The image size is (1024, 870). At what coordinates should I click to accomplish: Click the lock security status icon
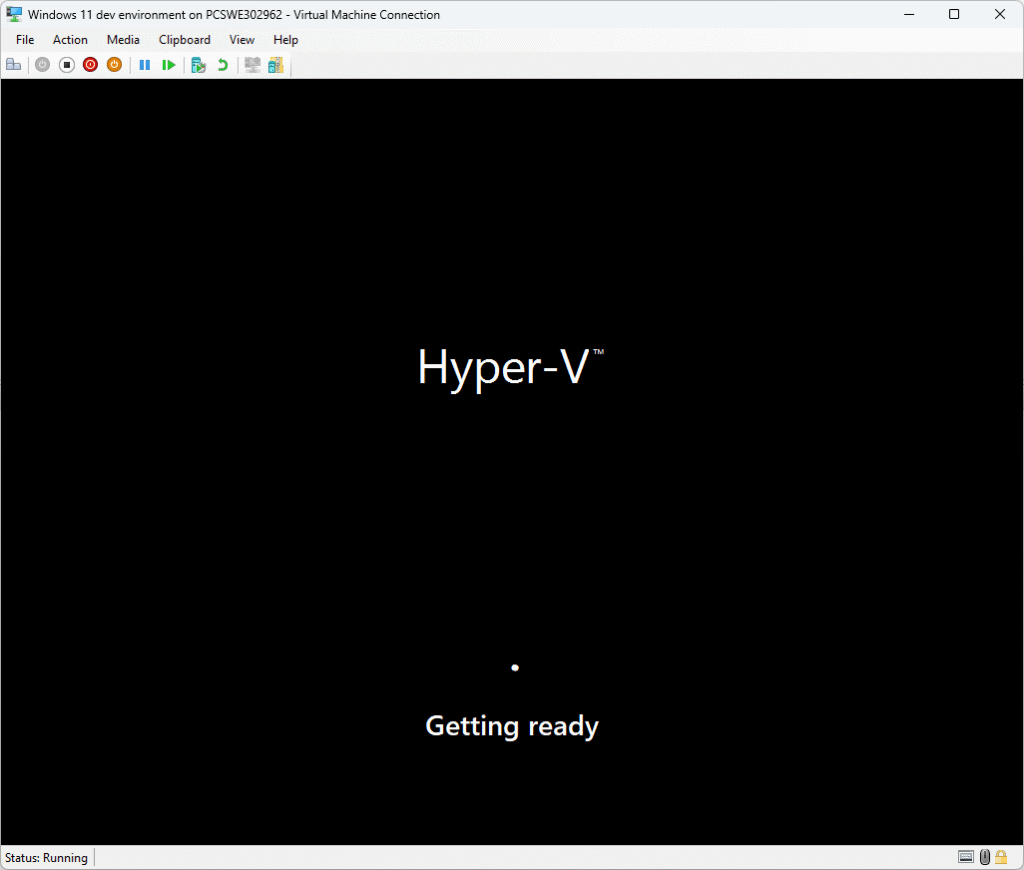click(x=1001, y=857)
